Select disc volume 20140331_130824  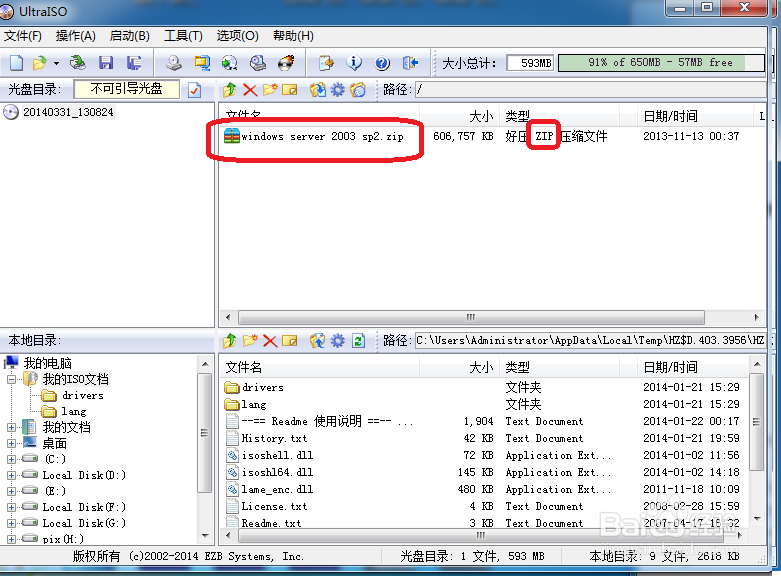coord(68,112)
